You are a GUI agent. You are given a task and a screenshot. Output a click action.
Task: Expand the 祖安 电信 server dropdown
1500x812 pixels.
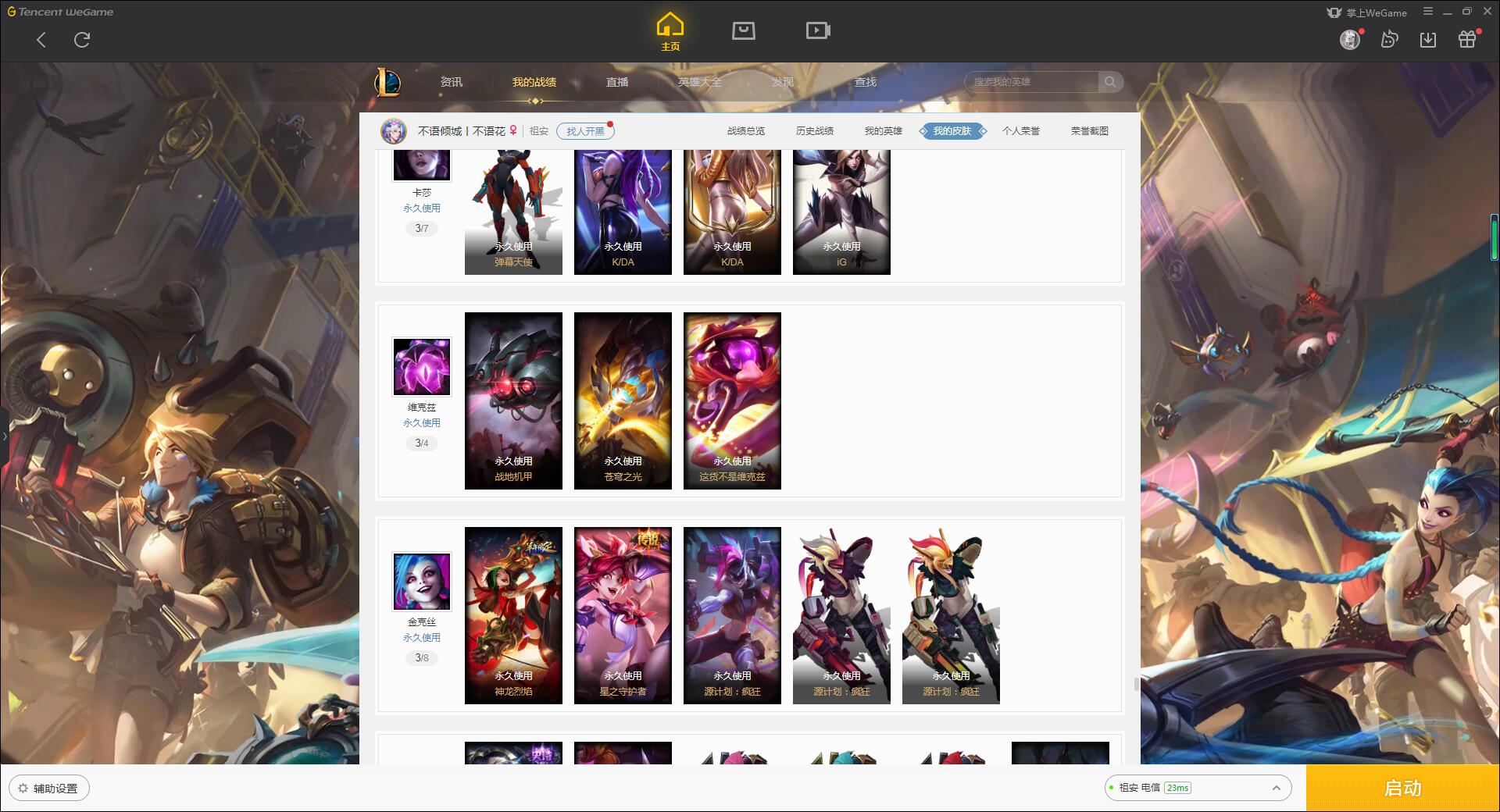1198,788
